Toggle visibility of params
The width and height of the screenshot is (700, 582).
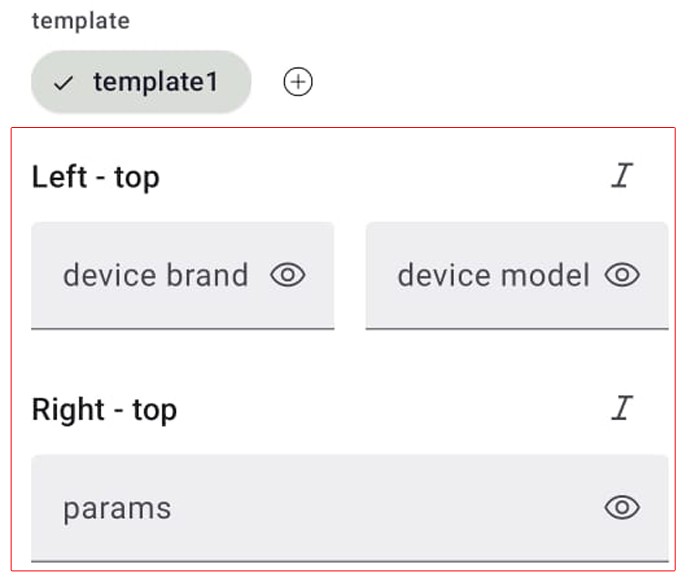pyautogui.click(x=622, y=507)
